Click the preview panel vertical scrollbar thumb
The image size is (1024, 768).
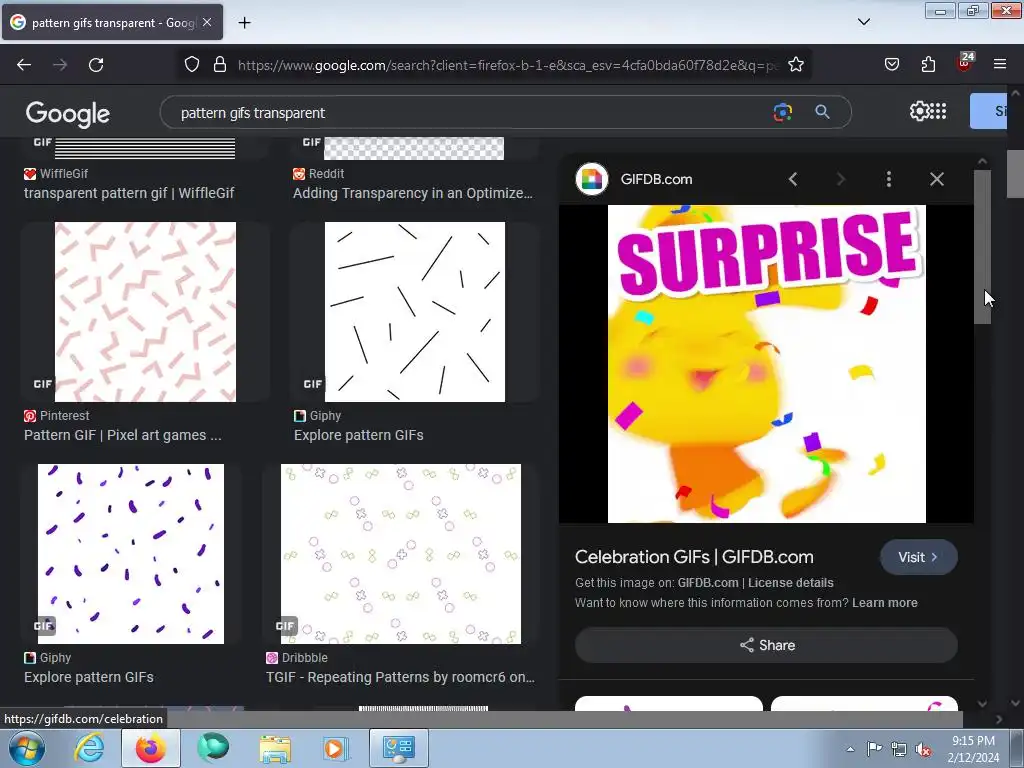[x=982, y=247]
